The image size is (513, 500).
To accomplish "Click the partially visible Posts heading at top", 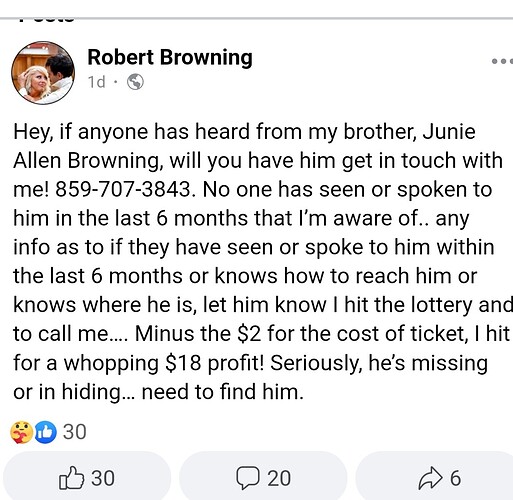I will (x=47, y=19).
